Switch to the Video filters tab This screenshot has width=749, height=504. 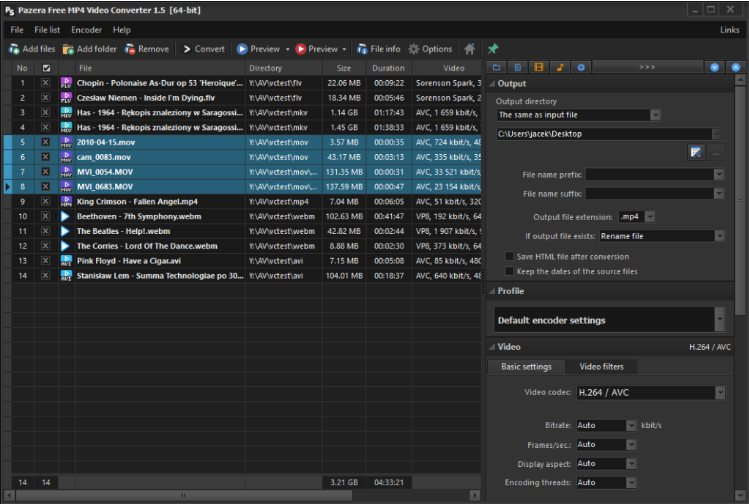coord(601,367)
